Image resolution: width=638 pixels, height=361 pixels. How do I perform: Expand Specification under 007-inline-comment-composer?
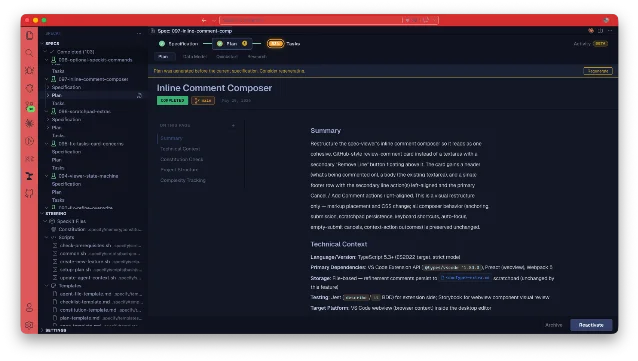48,87
